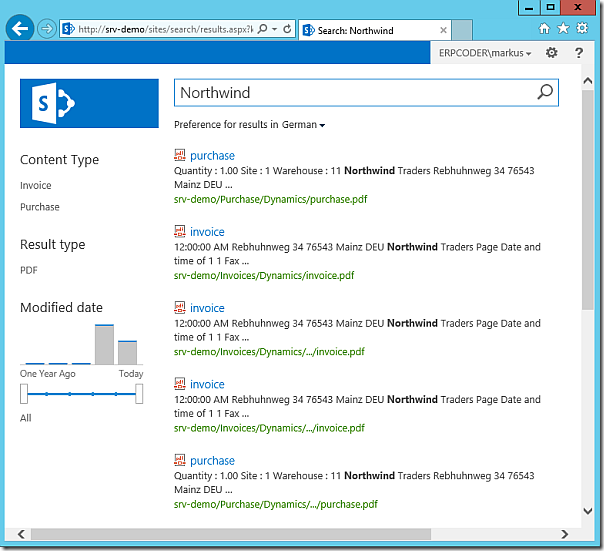Click the search box magnifier button
604x551 pixels.
tap(545, 92)
